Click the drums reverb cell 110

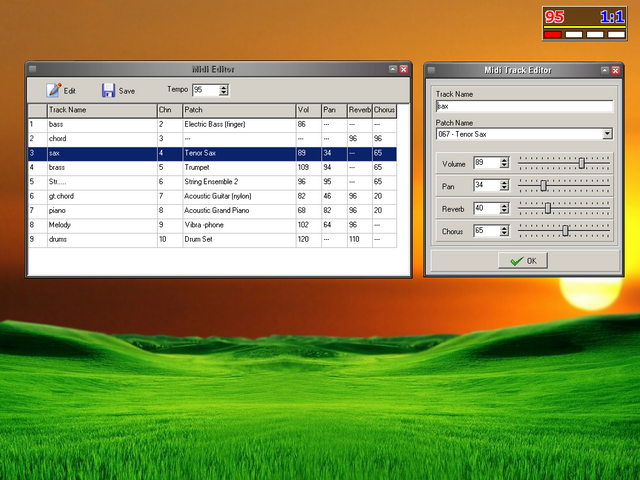360,240
